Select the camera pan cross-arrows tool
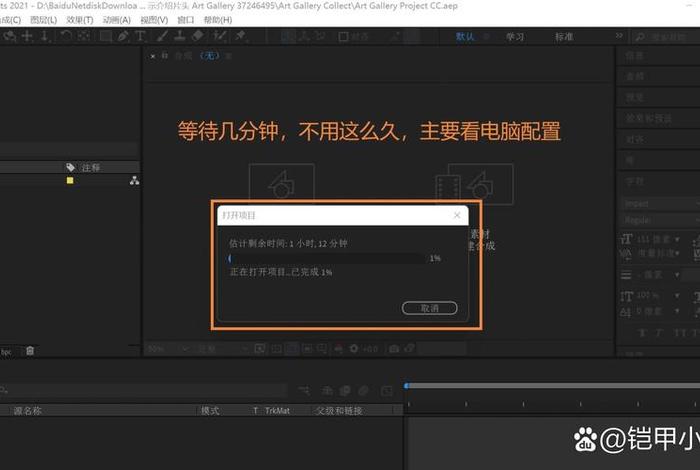Image resolution: width=700 pixels, height=470 pixels. (x=27, y=36)
